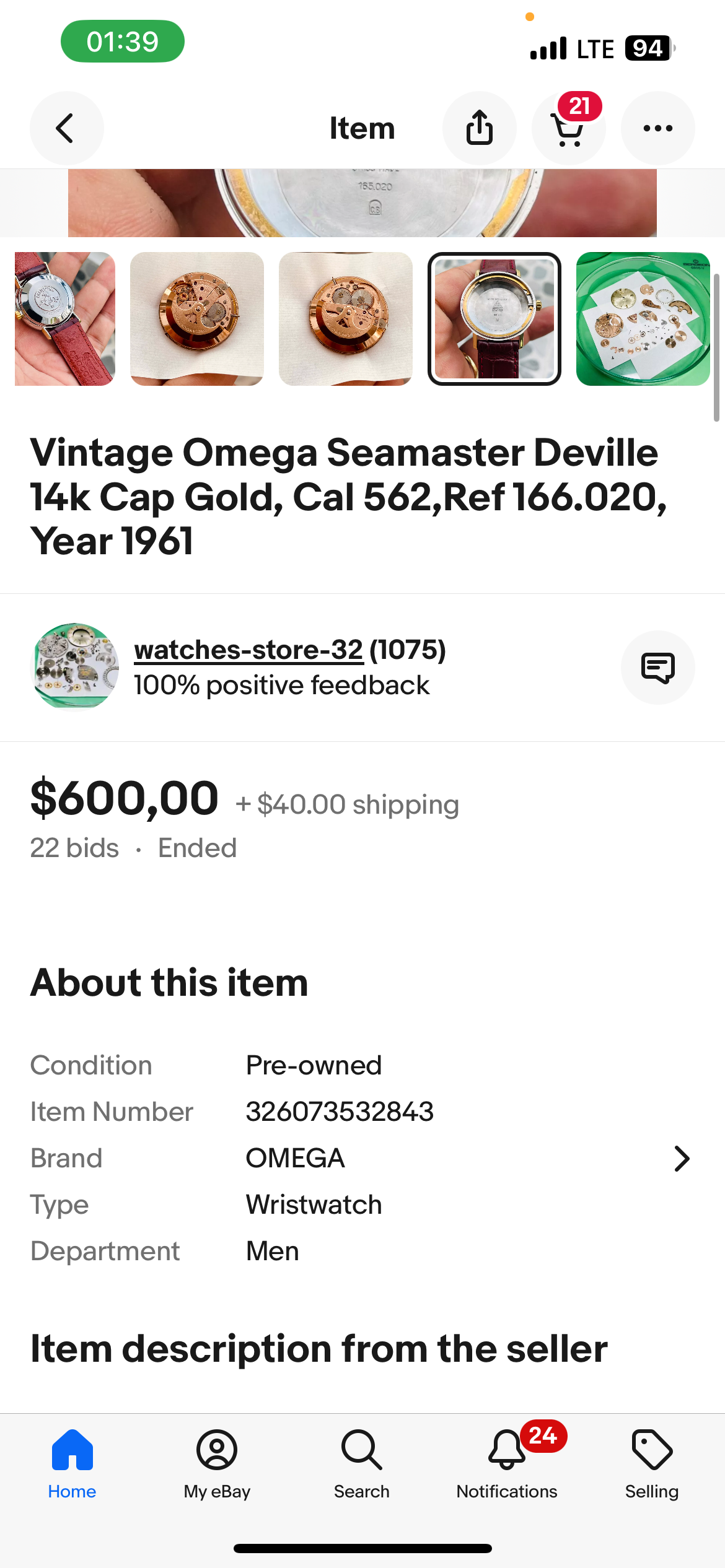Viewport: 725px width, 1568px height.
Task: Select the first thumbnail with red strap
Action: tap(65, 319)
